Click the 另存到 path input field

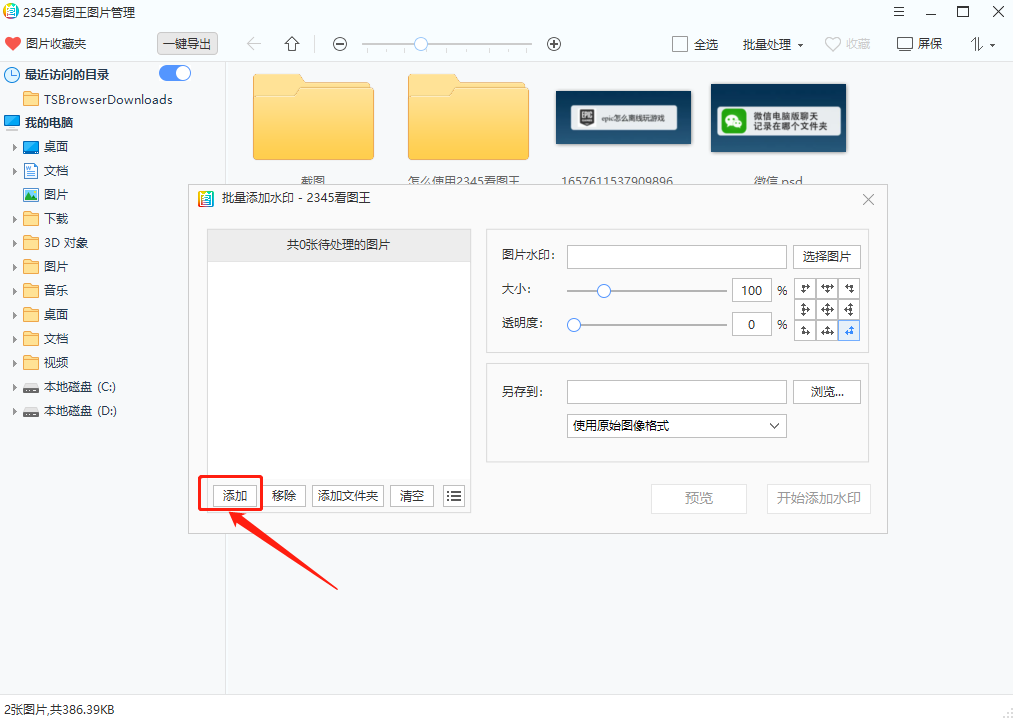tap(676, 392)
